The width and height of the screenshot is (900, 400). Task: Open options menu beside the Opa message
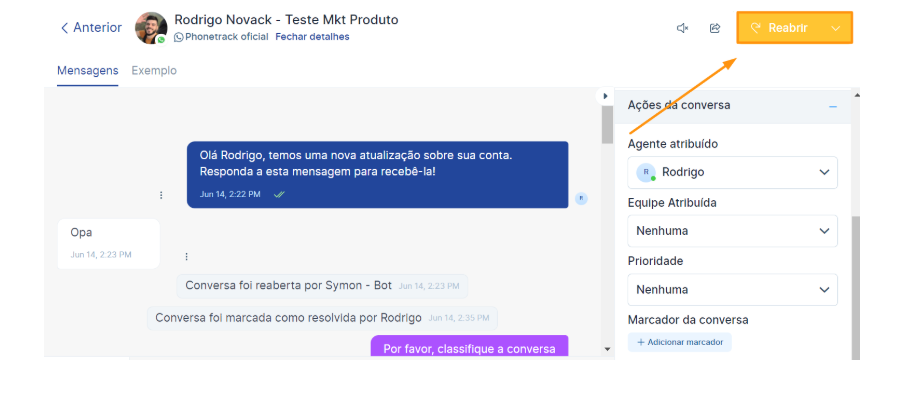[x=186, y=256]
